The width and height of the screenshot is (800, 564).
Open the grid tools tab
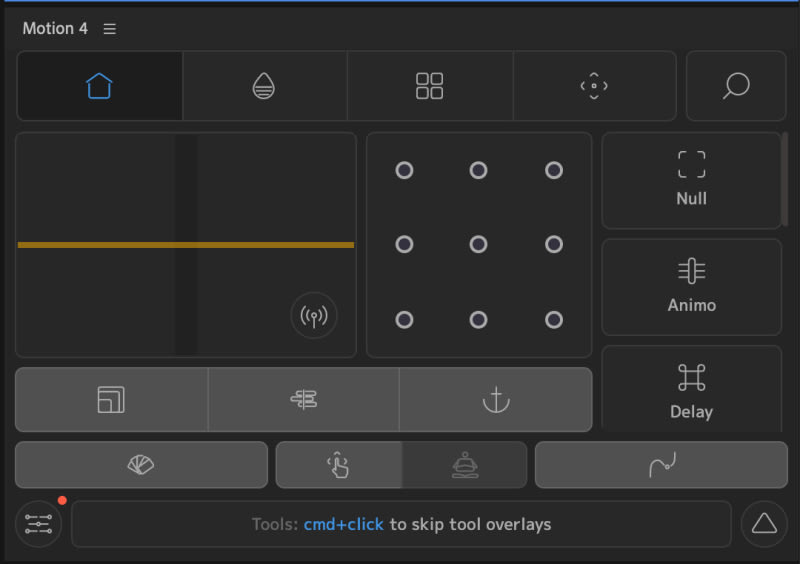[429, 86]
